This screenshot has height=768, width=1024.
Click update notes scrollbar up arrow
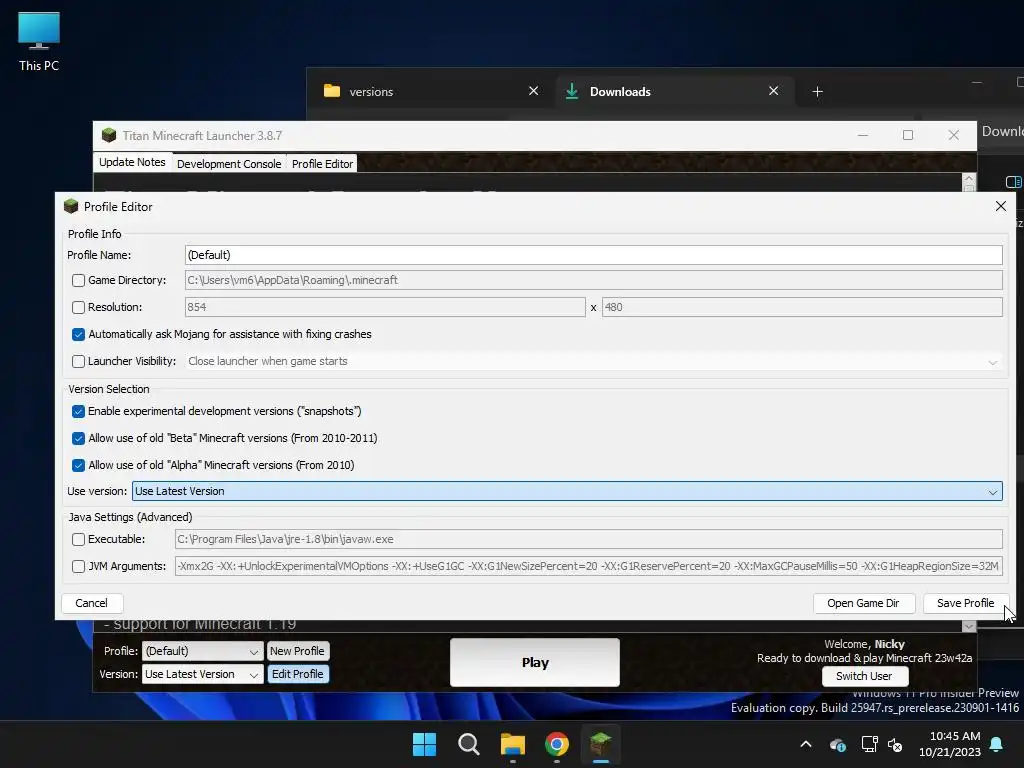[x=968, y=179]
